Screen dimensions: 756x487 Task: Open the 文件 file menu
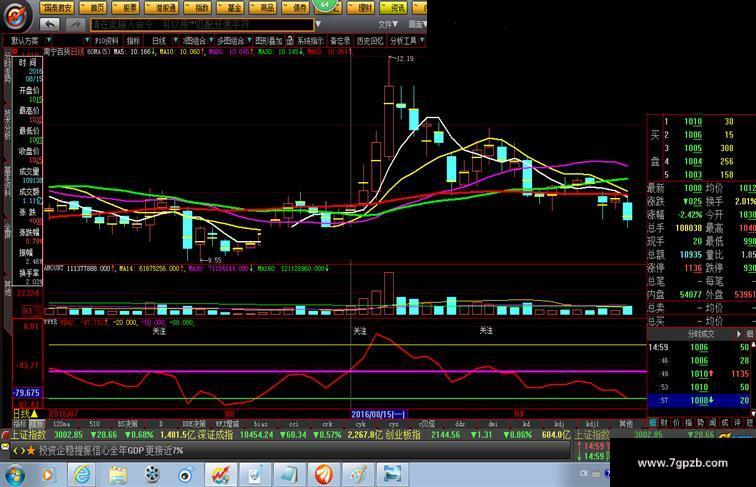click(x=388, y=24)
